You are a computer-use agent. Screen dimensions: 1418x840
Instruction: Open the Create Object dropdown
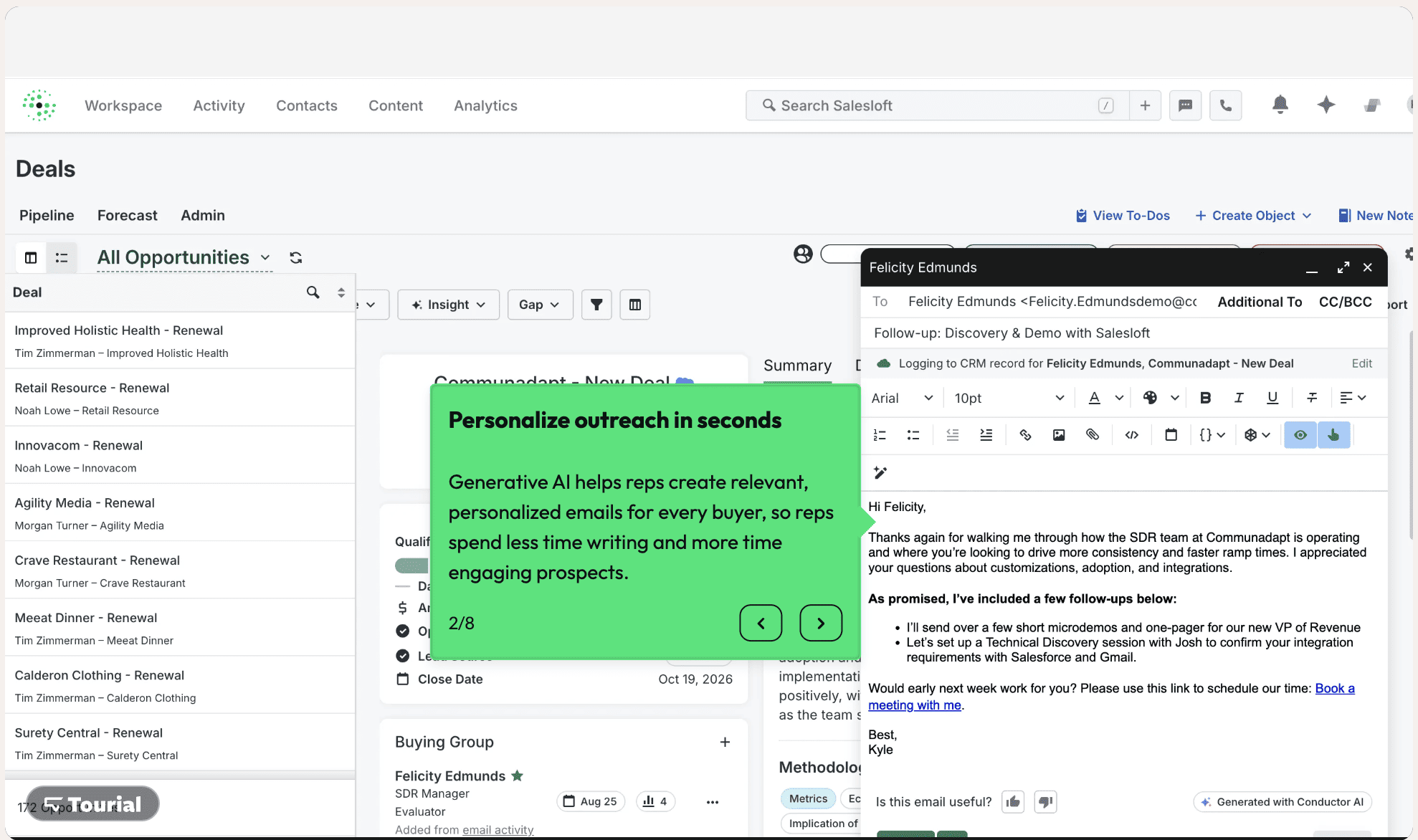(x=1252, y=215)
